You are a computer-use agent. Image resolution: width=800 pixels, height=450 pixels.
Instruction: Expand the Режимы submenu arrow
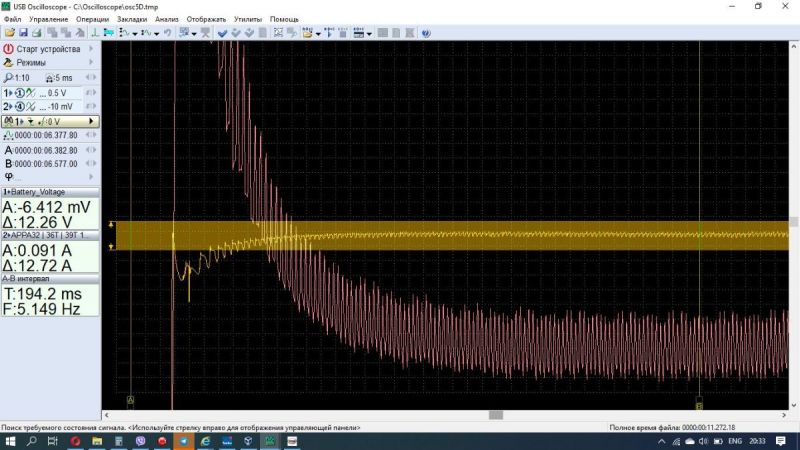[x=92, y=62]
